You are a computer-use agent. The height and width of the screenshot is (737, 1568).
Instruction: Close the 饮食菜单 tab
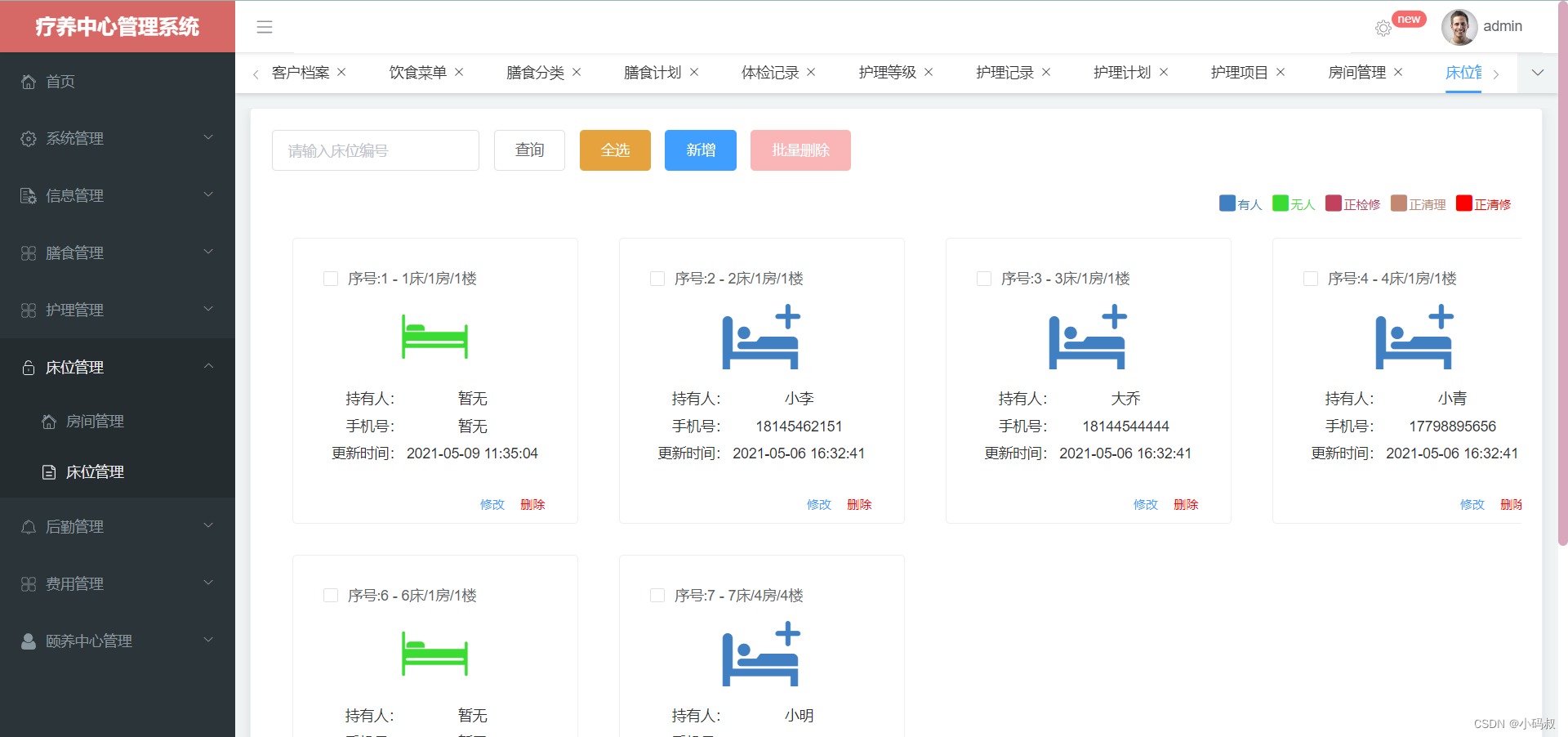pyautogui.click(x=459, y=72)
